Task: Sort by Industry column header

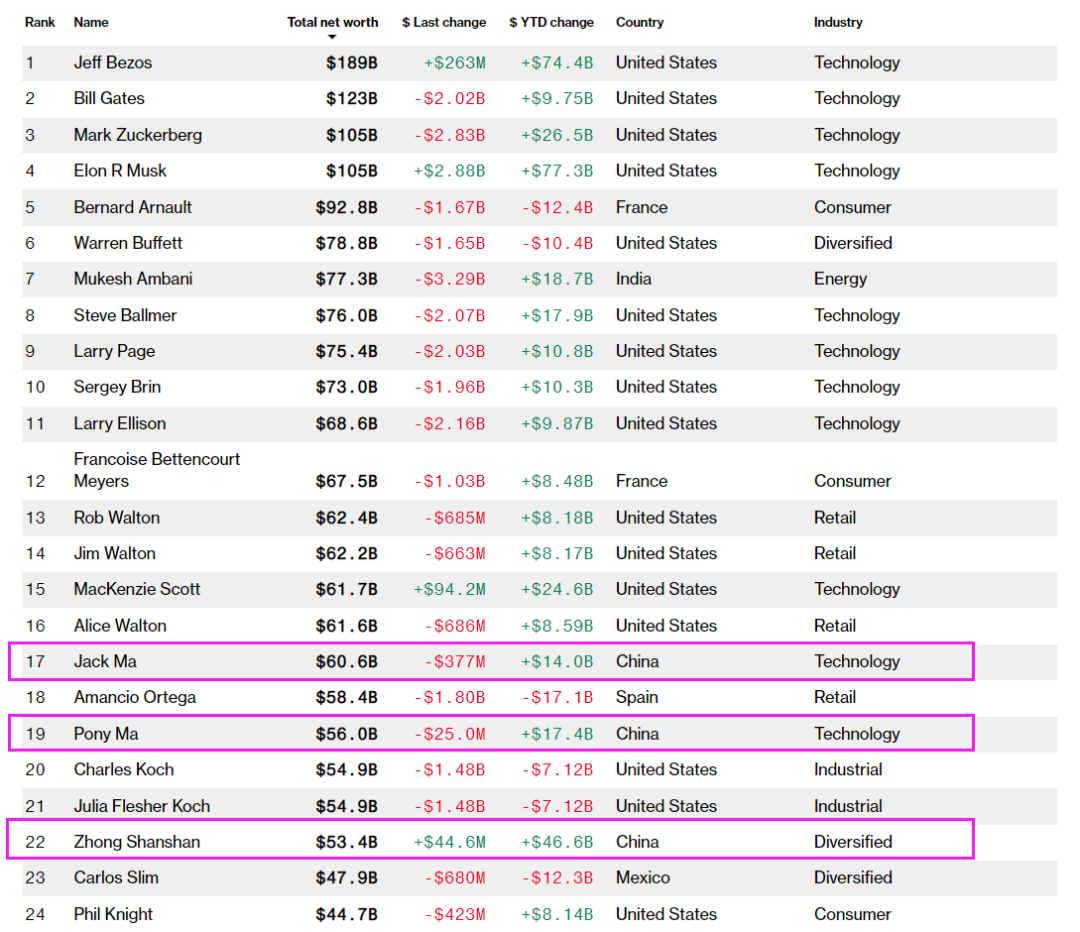Action: 838,22
